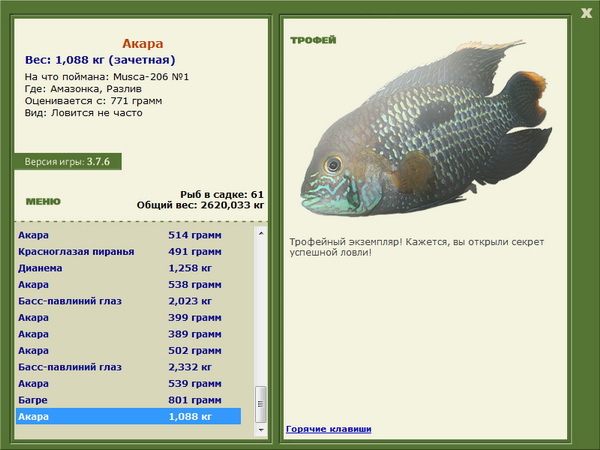Click the Версия игры: 3.7.6 badge
Screen dimensions: 600x450
(67, 161)
